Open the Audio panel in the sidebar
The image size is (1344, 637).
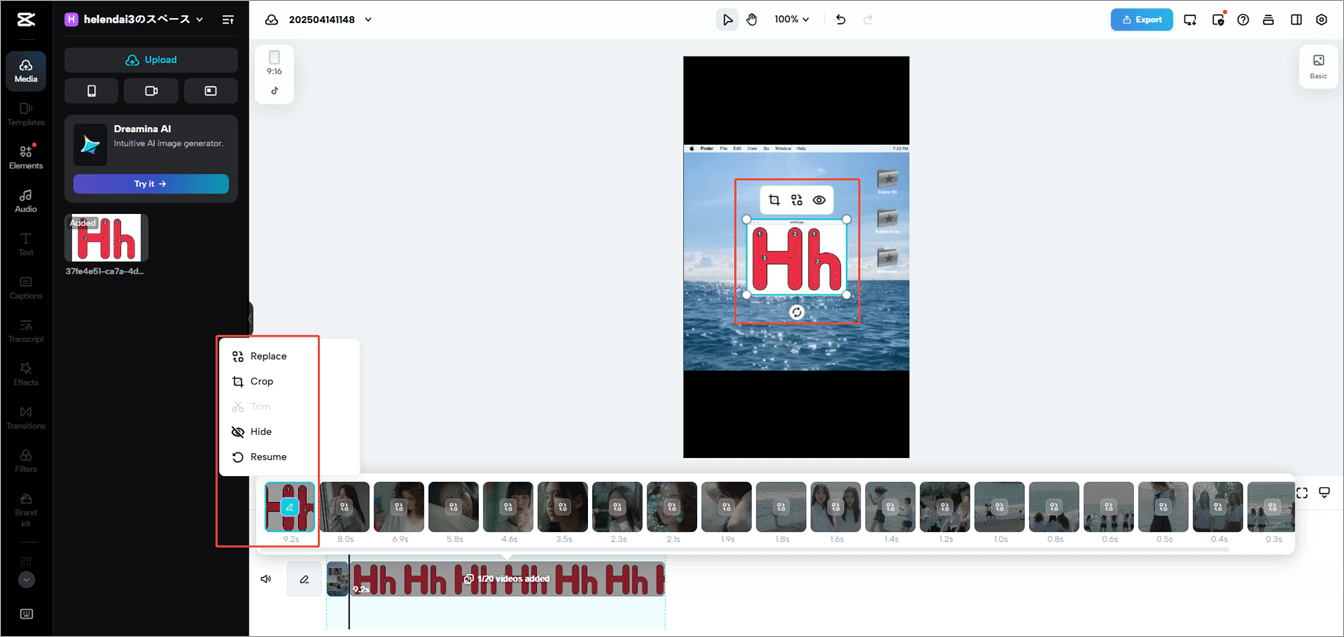(x=26, y=200)
